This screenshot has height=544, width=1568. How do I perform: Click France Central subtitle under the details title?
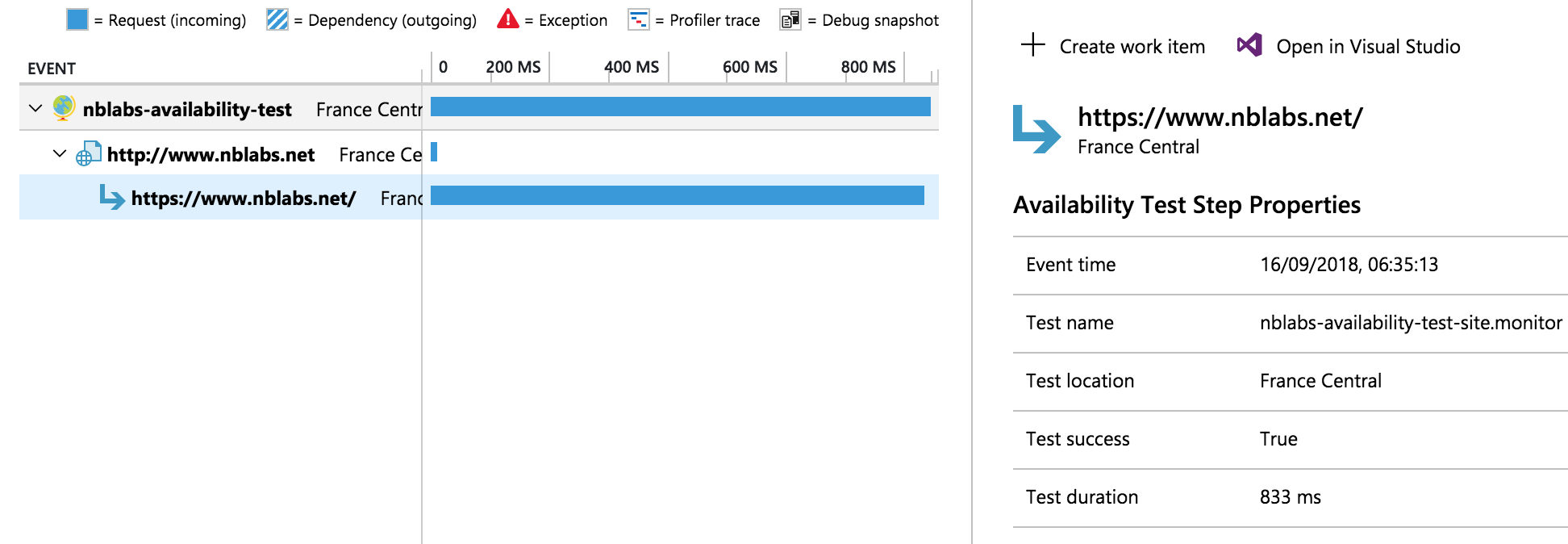click(1138, 147)
